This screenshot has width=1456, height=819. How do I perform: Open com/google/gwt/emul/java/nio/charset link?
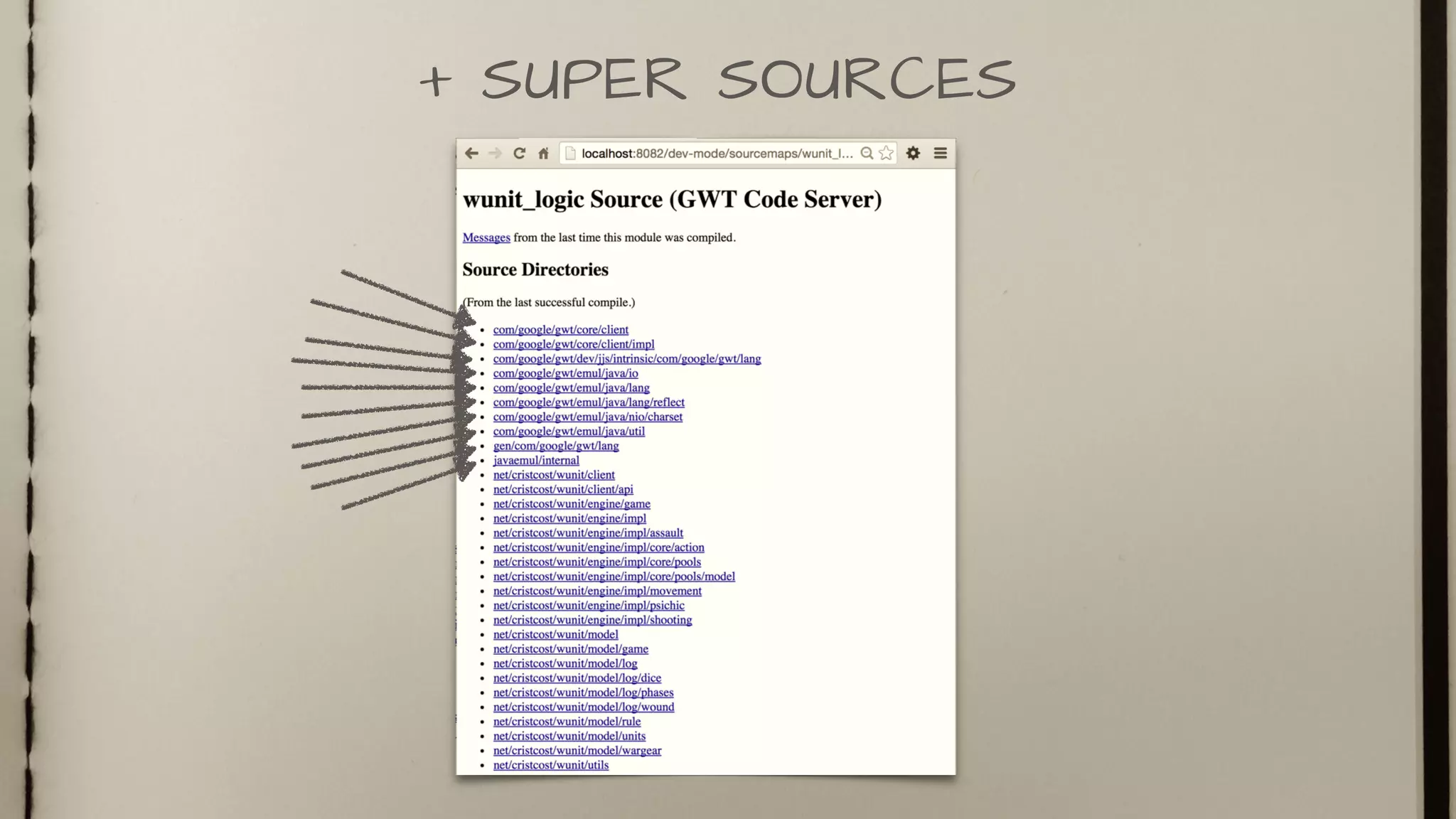point(588,417)
